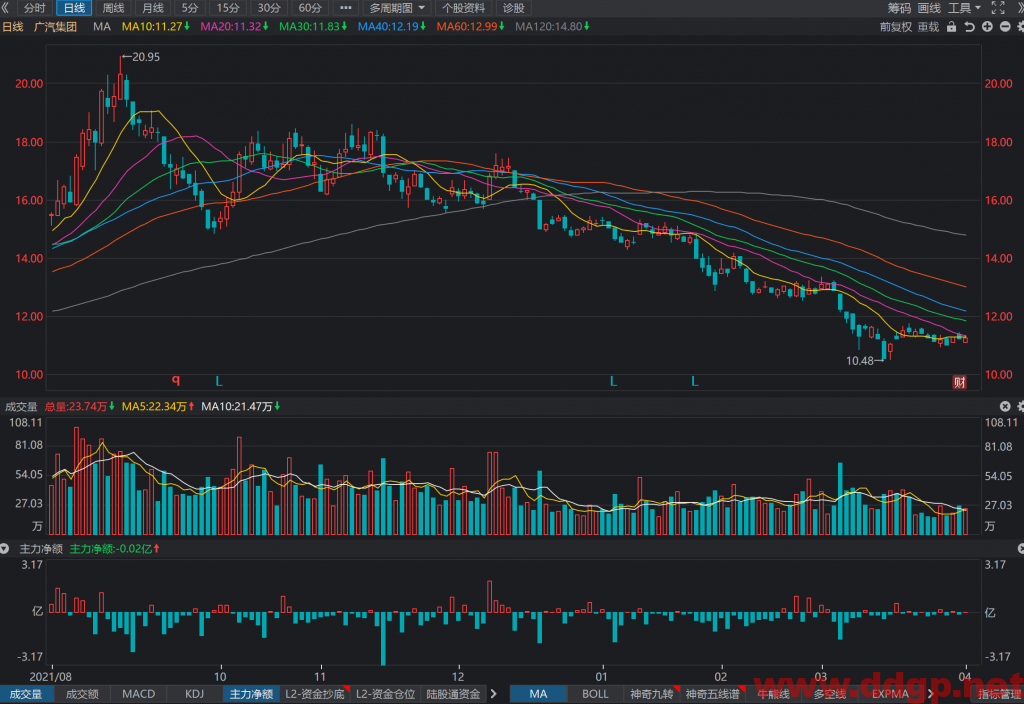Switch to the 周线 weekly tab
The image size is (1024, 704).
[114, 8]
